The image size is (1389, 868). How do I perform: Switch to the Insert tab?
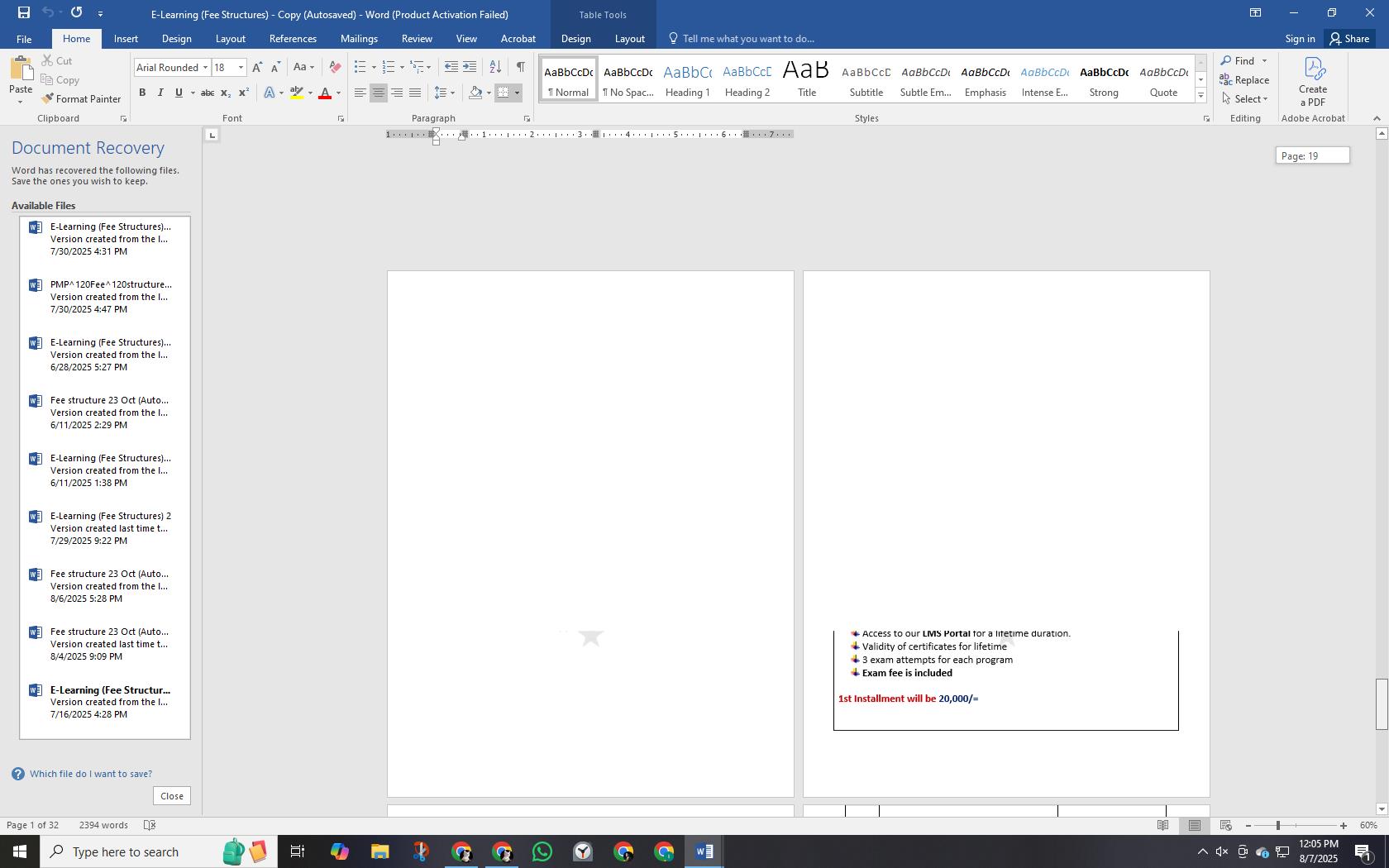tap(126, 39)
